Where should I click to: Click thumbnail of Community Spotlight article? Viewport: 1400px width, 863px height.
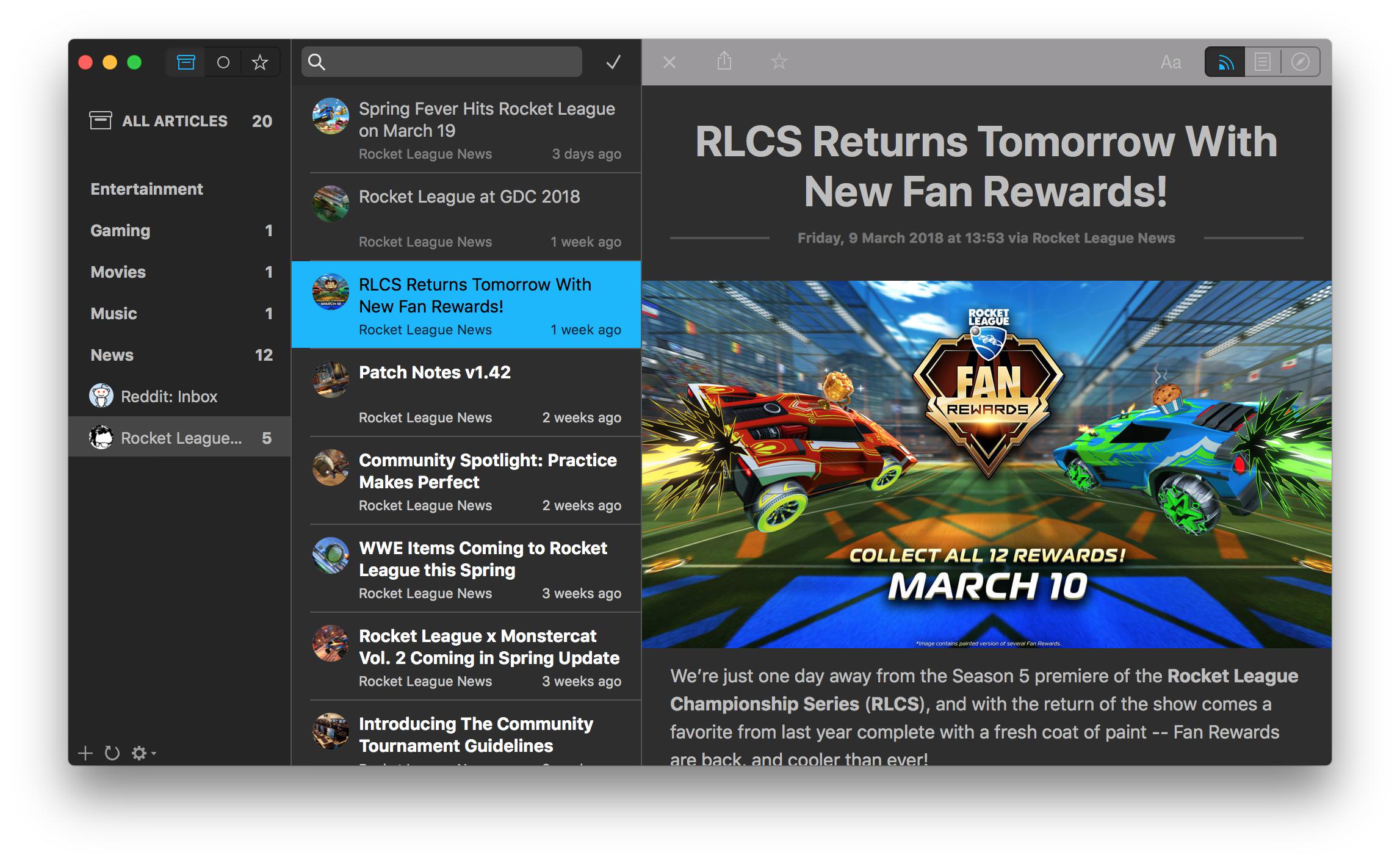331,468
